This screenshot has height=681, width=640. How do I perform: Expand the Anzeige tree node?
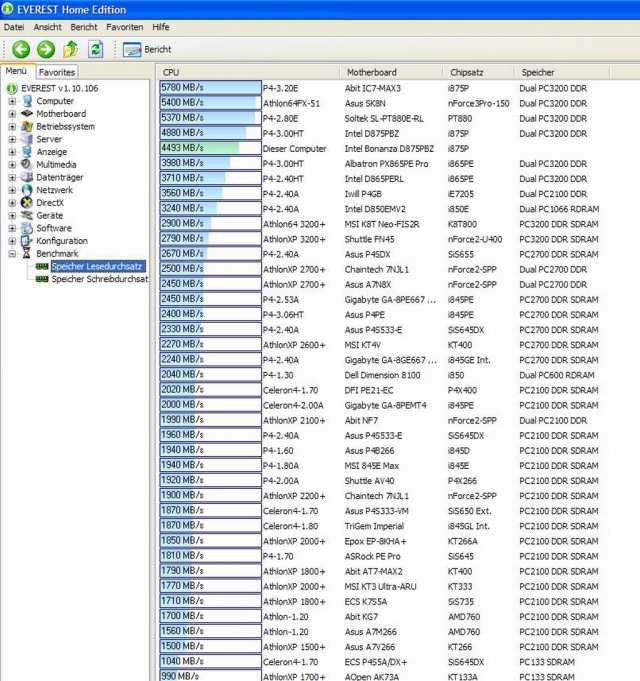pos(12,152)
